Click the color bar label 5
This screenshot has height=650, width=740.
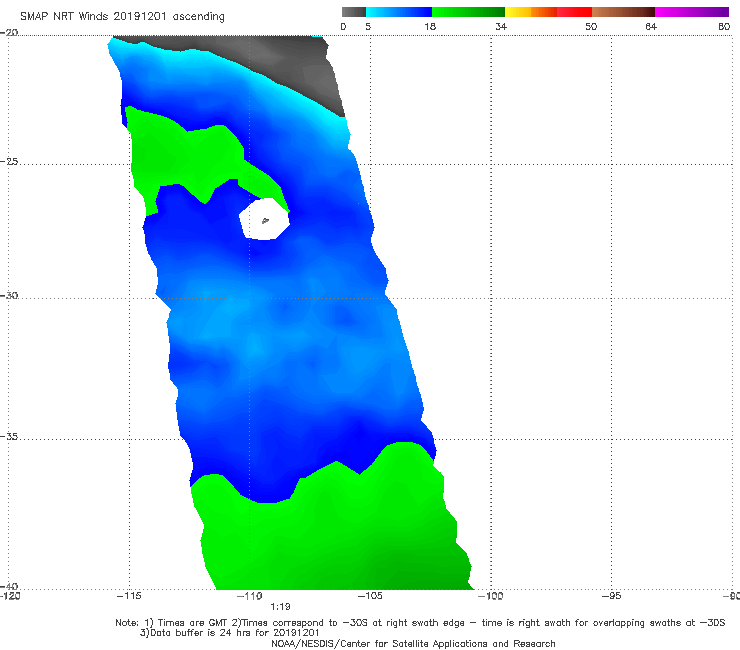coord(368,26)
